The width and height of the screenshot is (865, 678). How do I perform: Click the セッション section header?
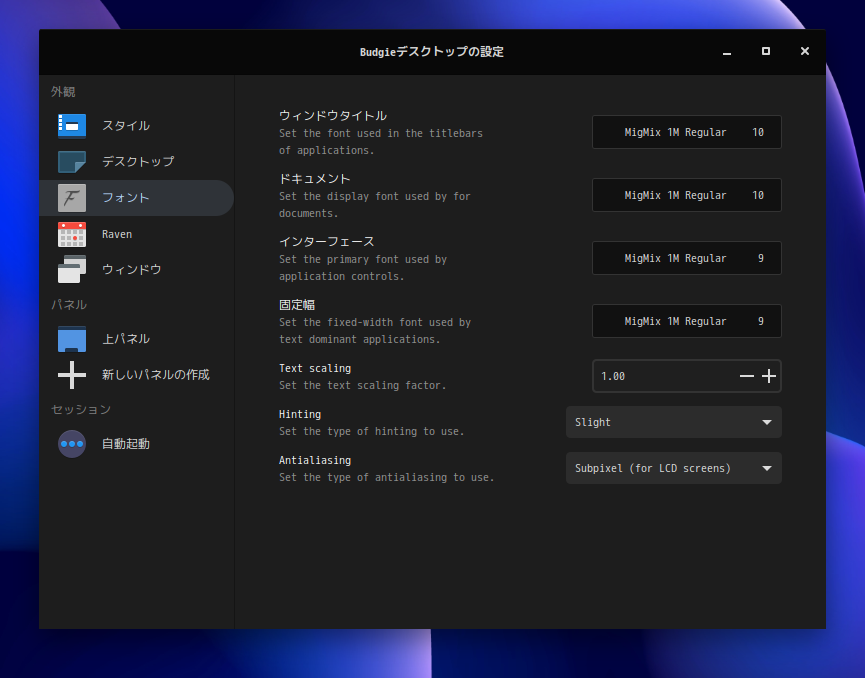(x=81, y=409)
